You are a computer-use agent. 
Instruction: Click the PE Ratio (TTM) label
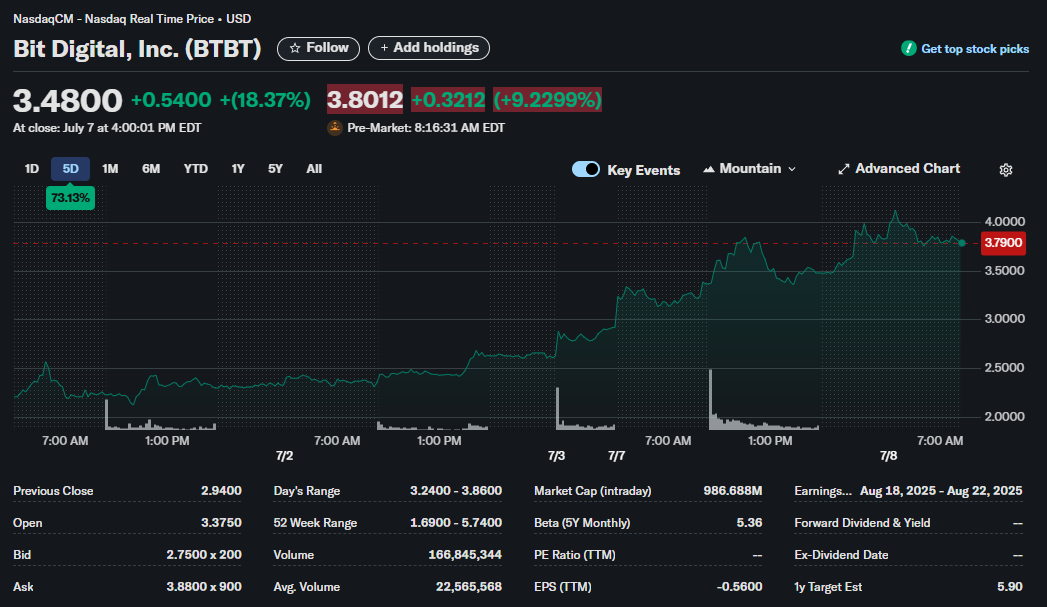click(x=574, y=555)
